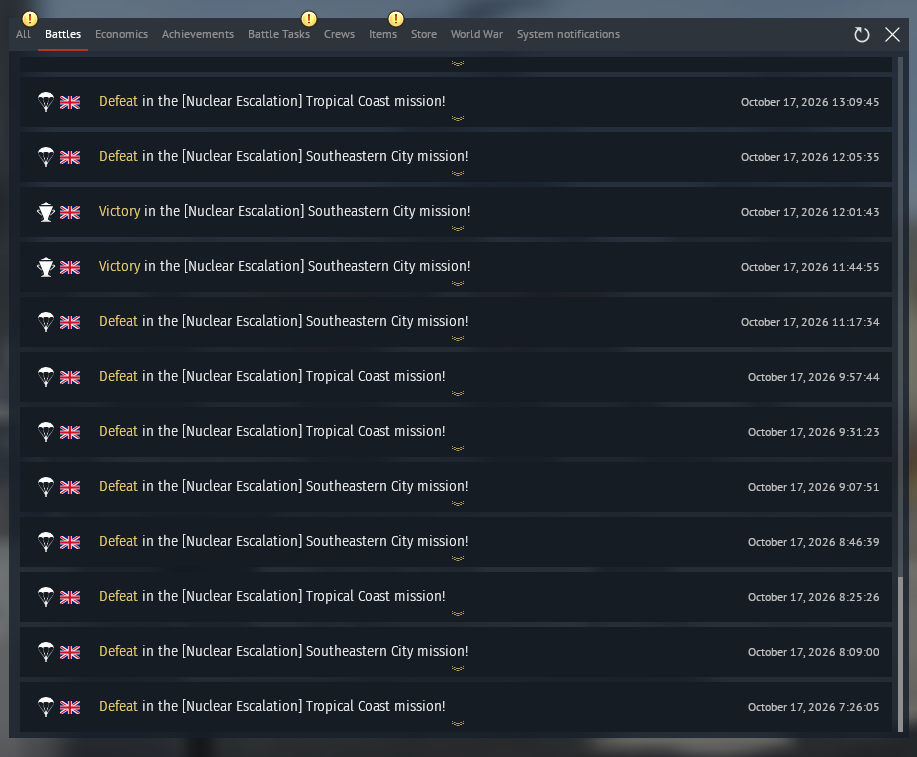Click the 12:05:35 Southeastern City Defeat text
Screen dimensions: 917x757
pos(284,156)
